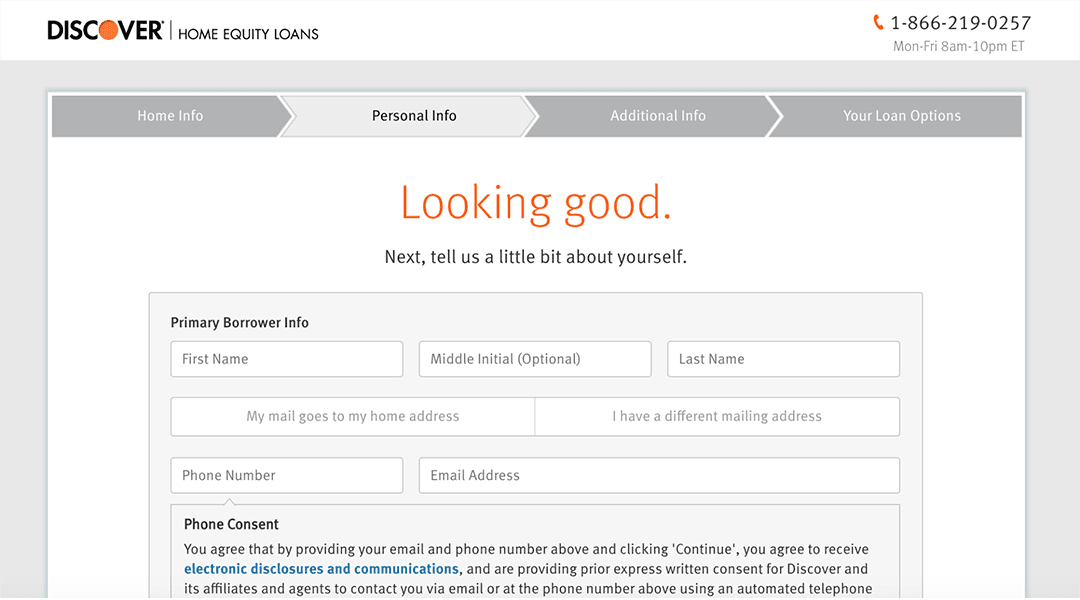Click the 'Looking good.' heading
The height and width of the screenshot is (600, 1080).
tap(536, 203)
